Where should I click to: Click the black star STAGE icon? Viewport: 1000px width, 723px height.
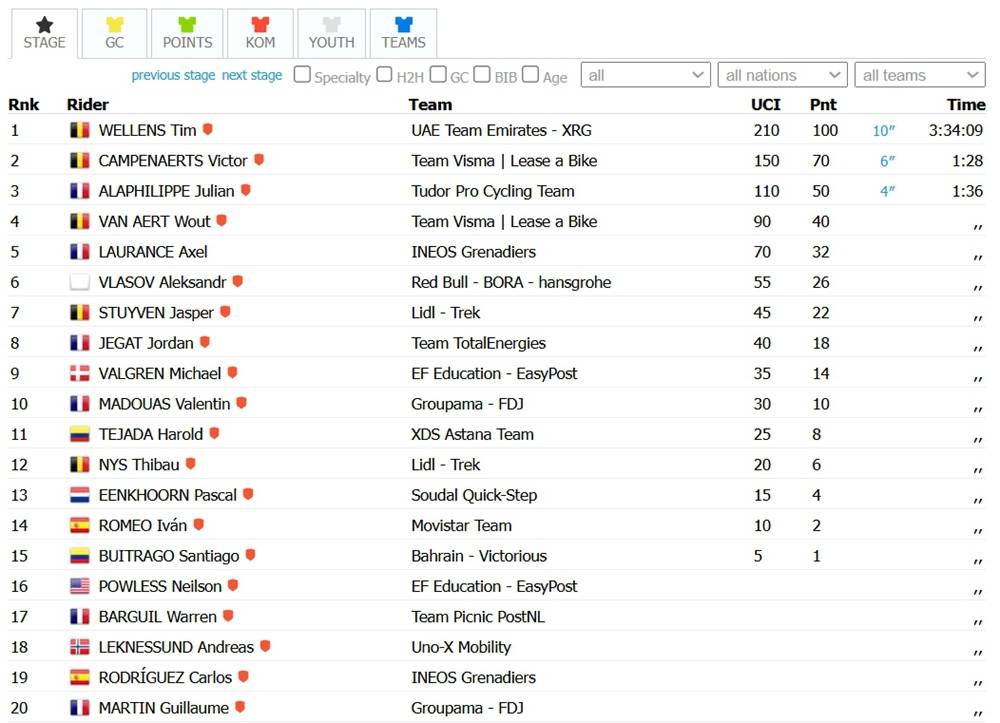(x=45, y=24)
